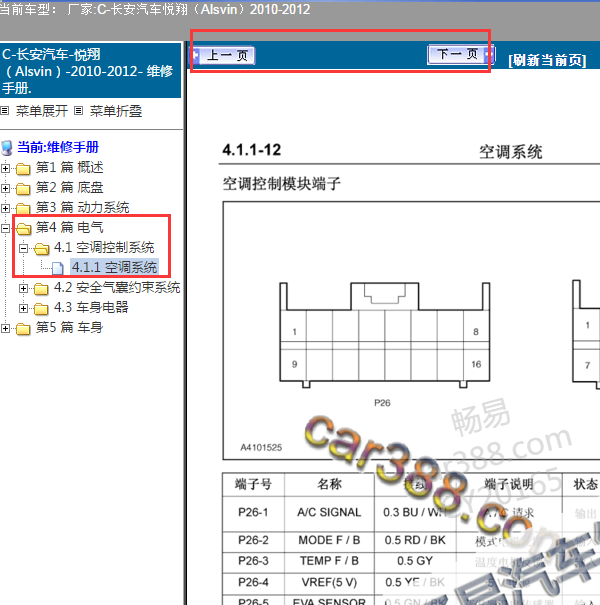The height and width of the screenshot is (605, 600).
Task: Click table cell TEMP F / B
Action: [329, 561]
